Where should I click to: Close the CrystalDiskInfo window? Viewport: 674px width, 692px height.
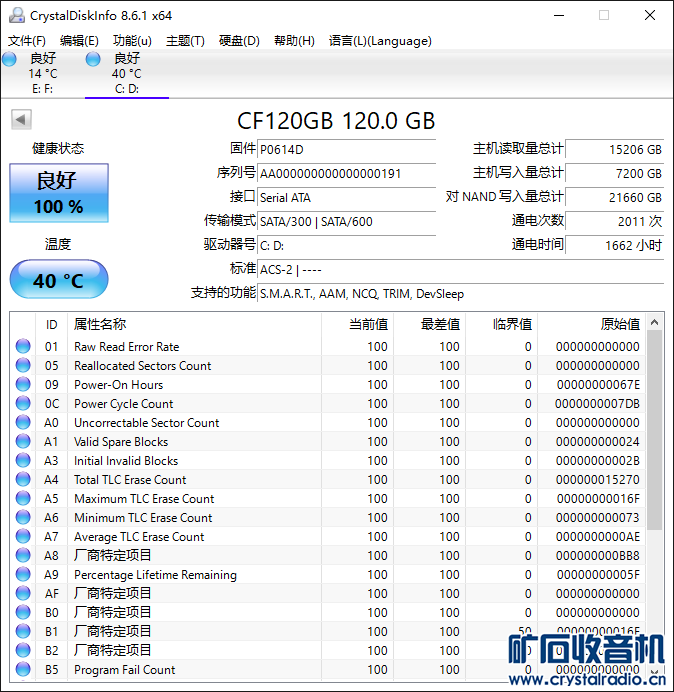650,15
